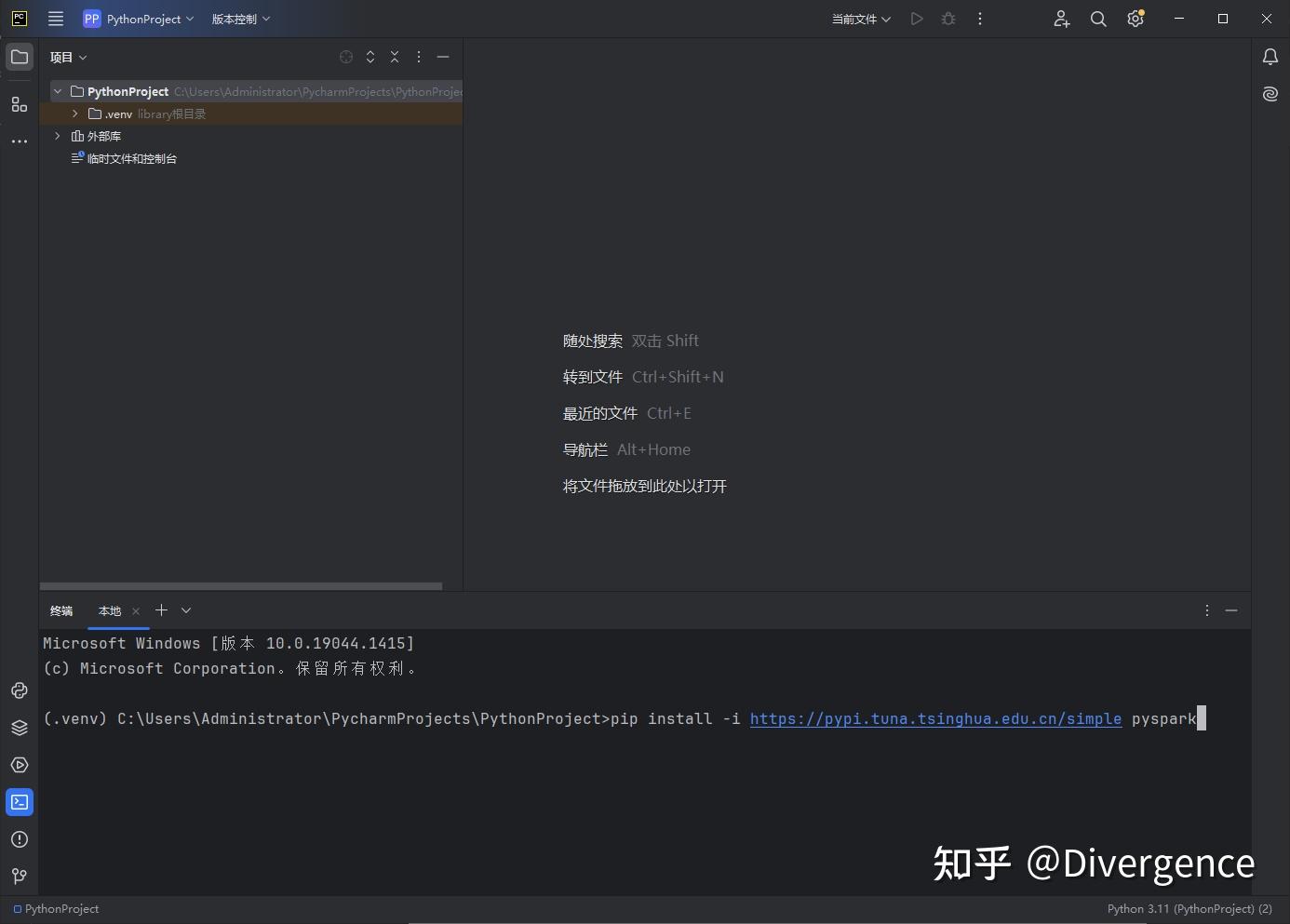Toggle the Terminal tool window
The width and height of the screenshot is (1290, 924).
(20, 801)
